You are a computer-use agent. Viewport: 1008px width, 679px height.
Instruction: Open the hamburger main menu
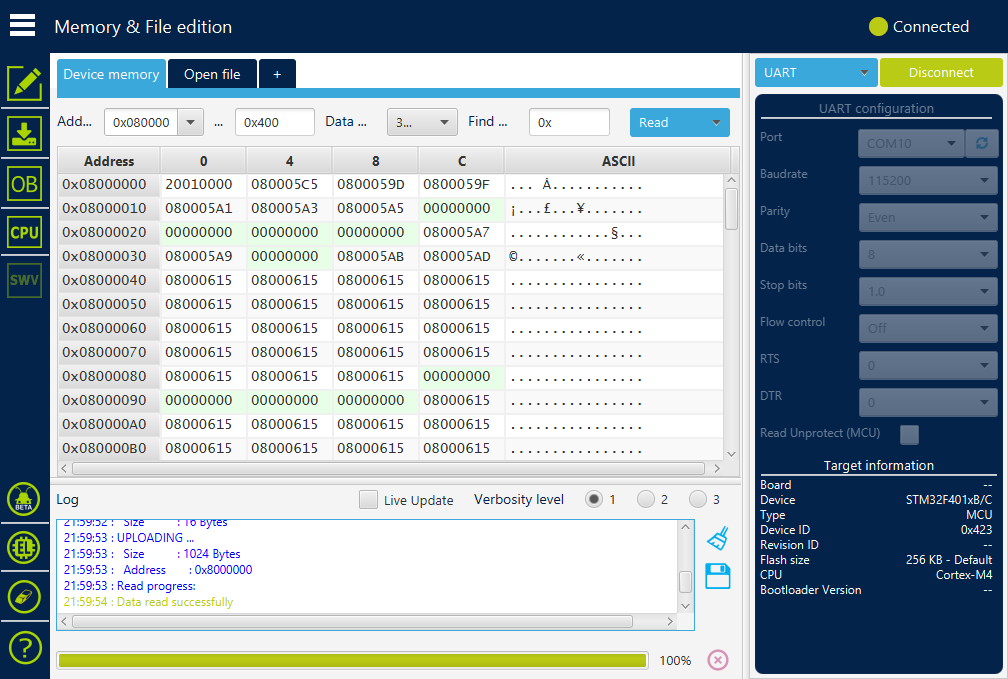[x=22, y=26]
